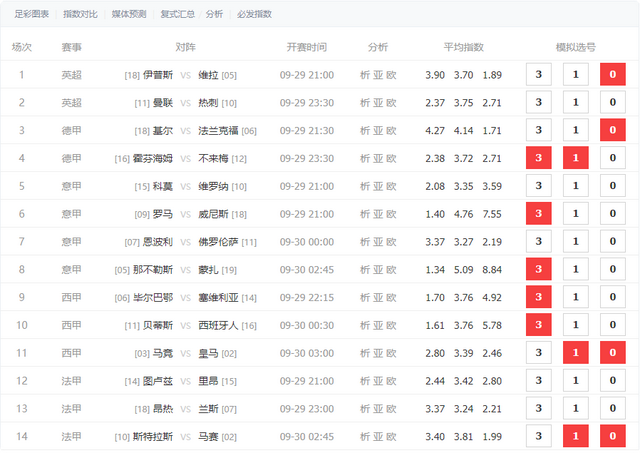The height and width of the screenshot is (453, 640).
Task: Open 亚 link for 基尔 vs 法兰克福
Action: coord(378,130)
